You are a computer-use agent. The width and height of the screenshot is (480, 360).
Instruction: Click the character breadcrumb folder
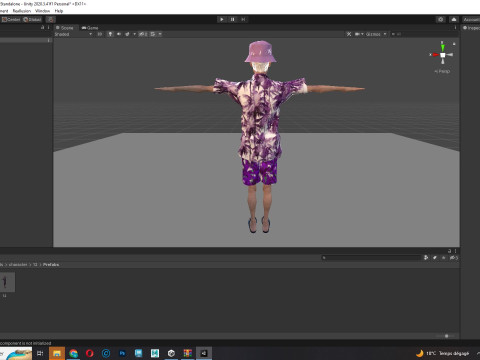(x=18, y=264)
